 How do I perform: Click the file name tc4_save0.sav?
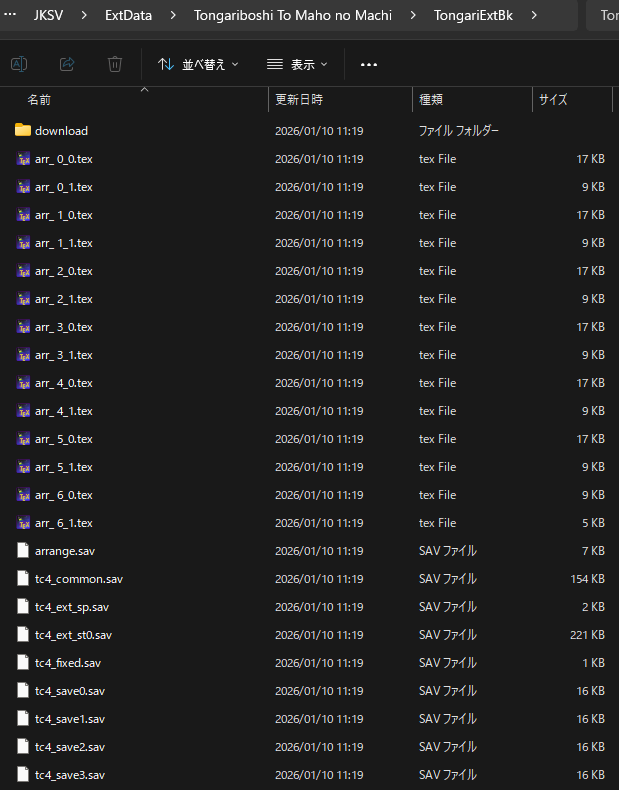(70, 691)
